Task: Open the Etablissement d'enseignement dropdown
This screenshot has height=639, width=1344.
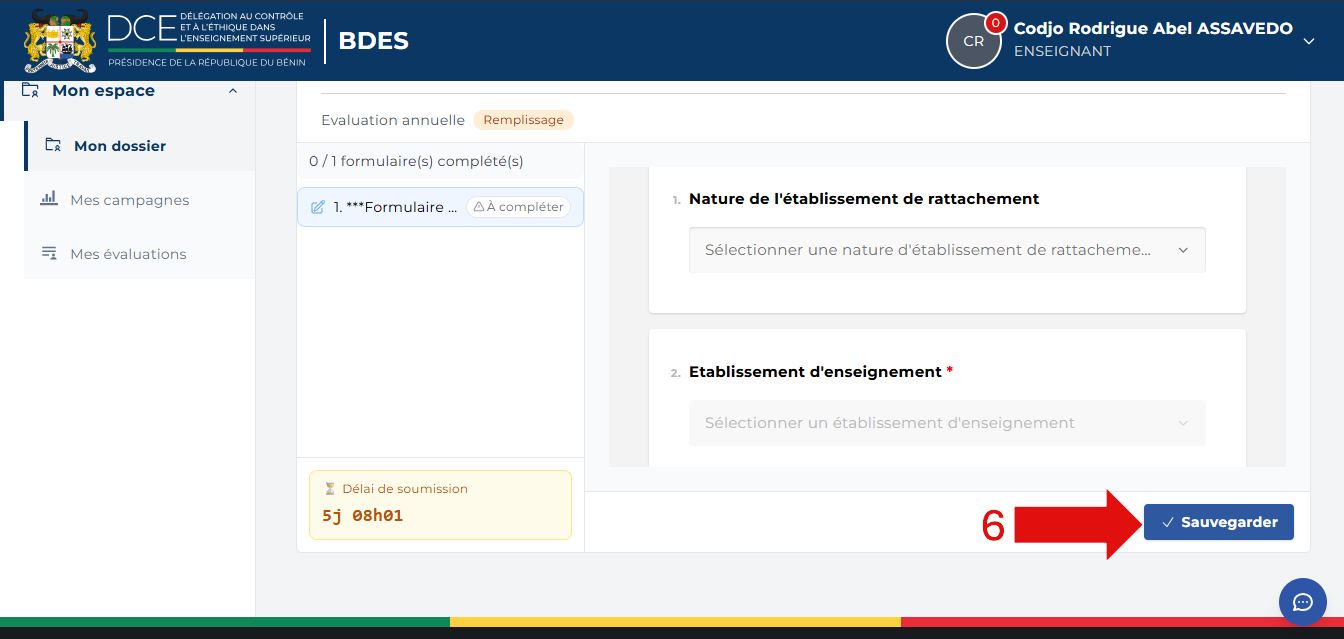Action: [x=947, y=423]
